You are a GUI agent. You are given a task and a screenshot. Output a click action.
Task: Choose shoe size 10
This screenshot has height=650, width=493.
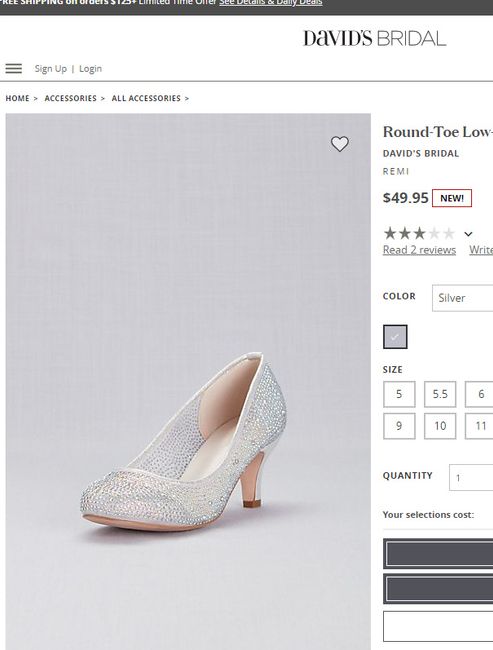pos(440,426)
